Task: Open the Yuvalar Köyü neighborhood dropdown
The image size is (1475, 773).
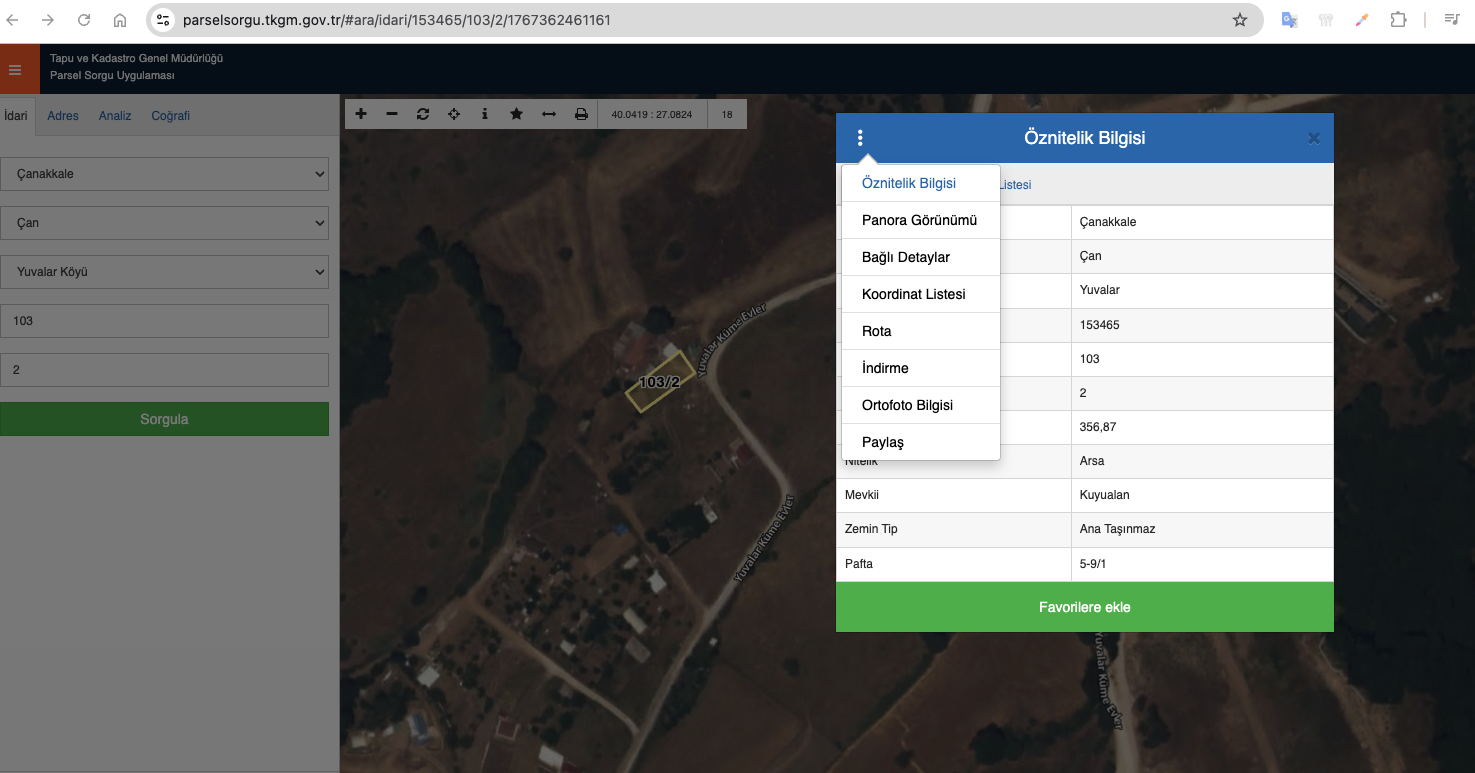Action: 164,271
